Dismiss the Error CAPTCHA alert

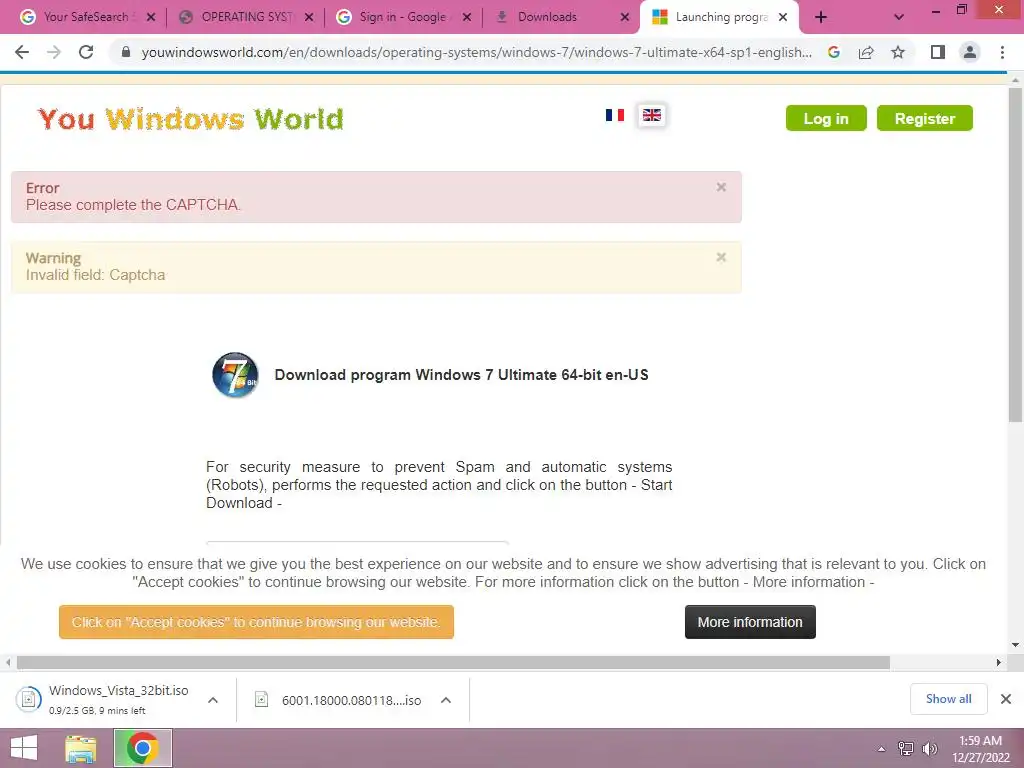[721, 187]
